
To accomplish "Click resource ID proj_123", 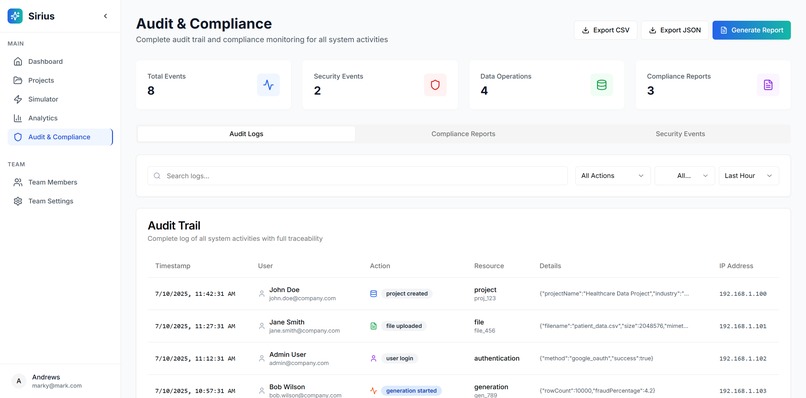I will 485,298.
